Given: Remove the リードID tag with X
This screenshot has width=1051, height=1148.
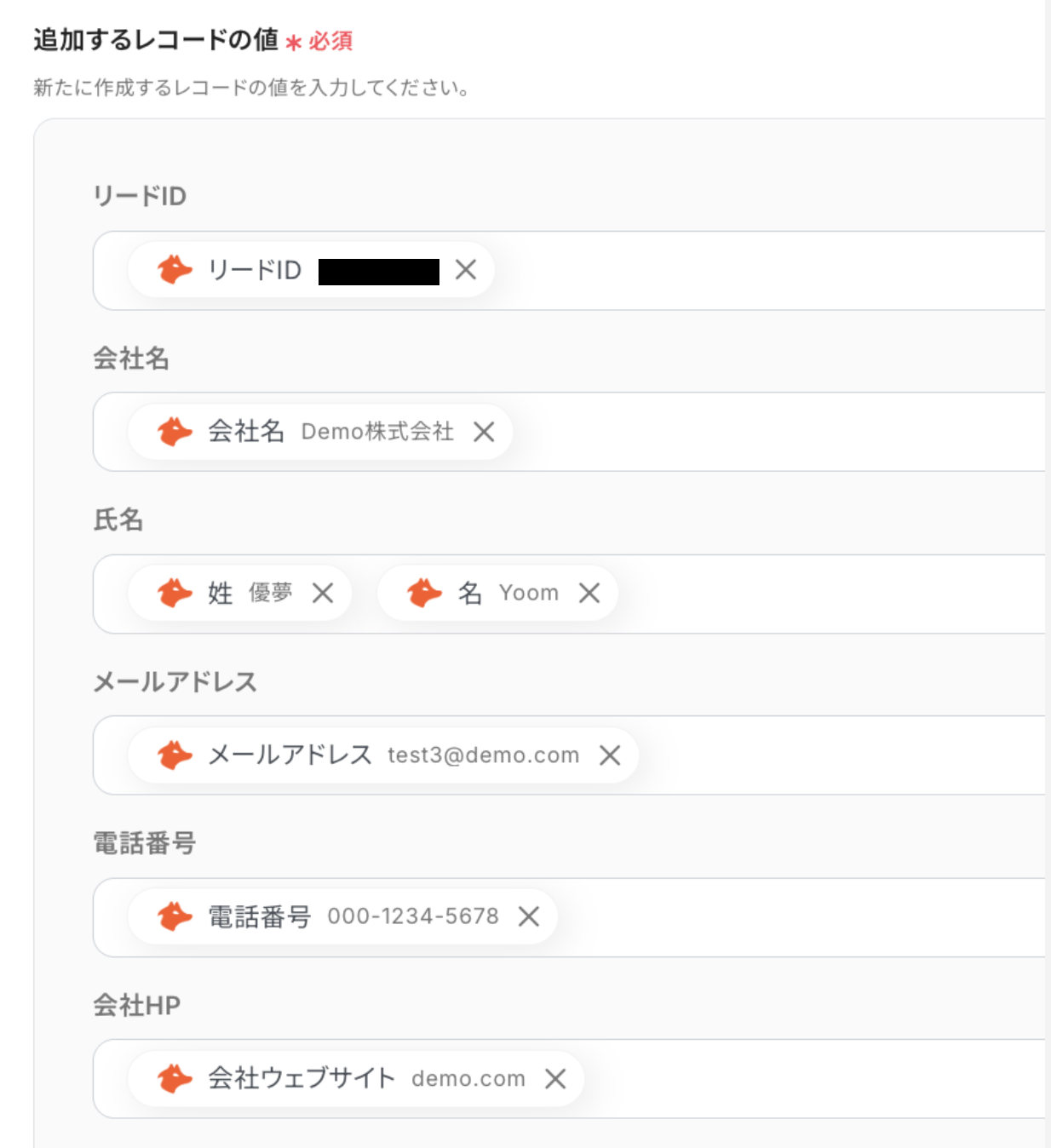Looking at the screenshot, I should [x=465, y=270].
